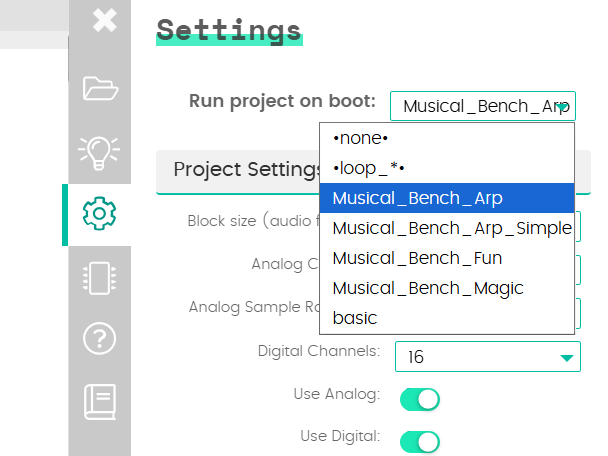Open the help question mark icon
608x456 pixels.
100,340
